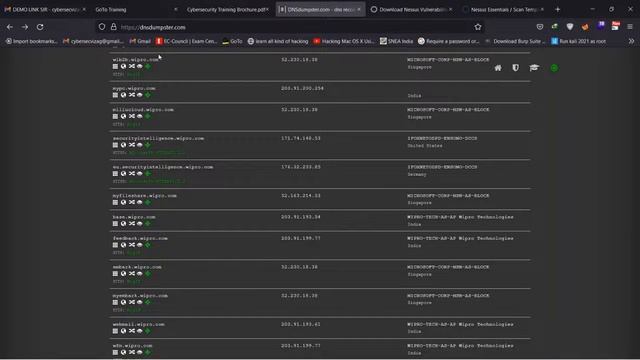Click the securityintelligence.wipro.com hostname text

[158, 138]
